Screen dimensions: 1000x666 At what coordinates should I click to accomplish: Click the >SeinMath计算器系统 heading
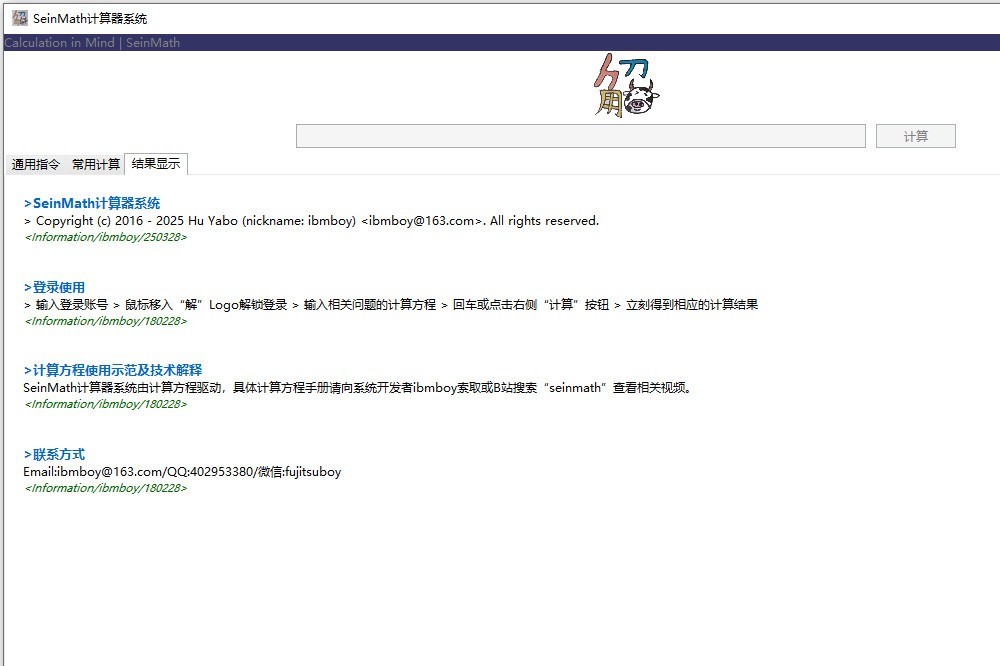[92, 203]
